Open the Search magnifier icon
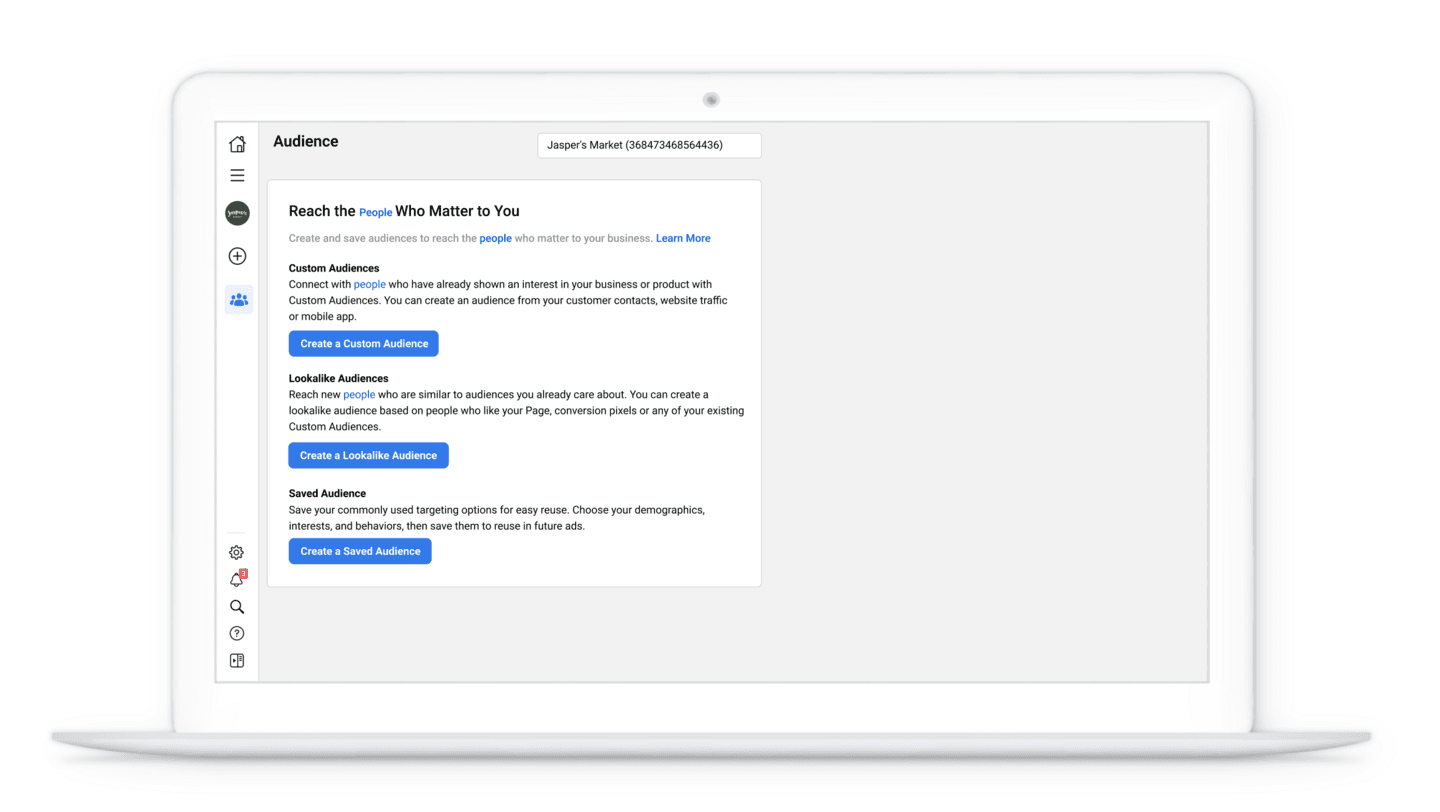The width and height of the screenshot is (1440, 812). 236,606
